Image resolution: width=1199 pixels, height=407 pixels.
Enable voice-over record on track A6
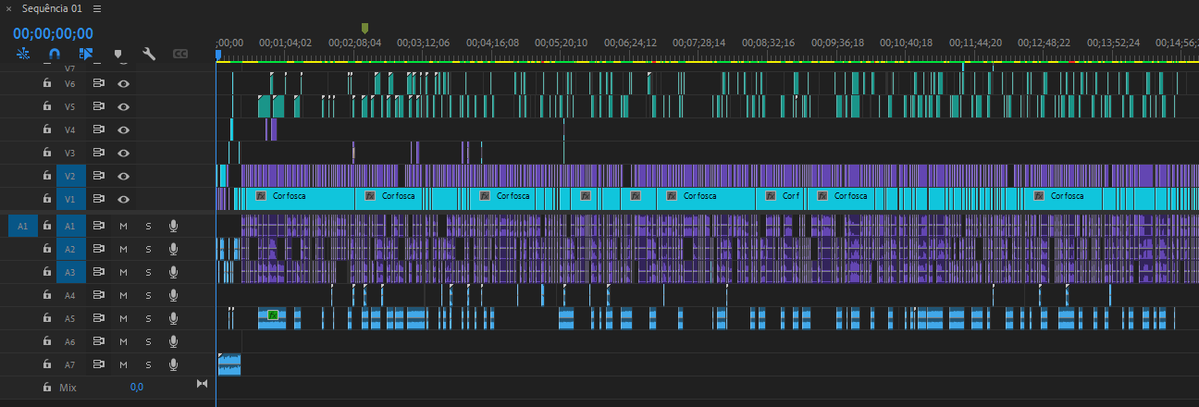[x=174, y=341]
